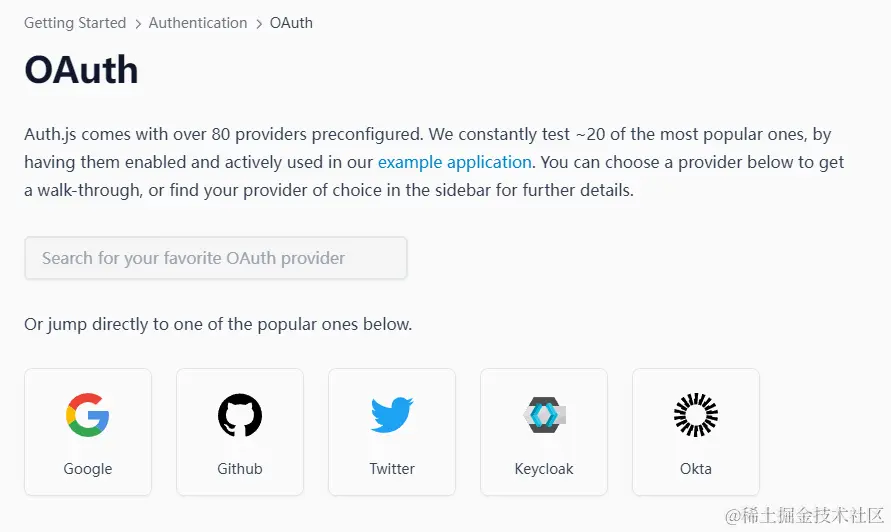Viewport: 891px width, 532px height.
Task: Click the "Or jump directly" text line
Action: point(218,324)
